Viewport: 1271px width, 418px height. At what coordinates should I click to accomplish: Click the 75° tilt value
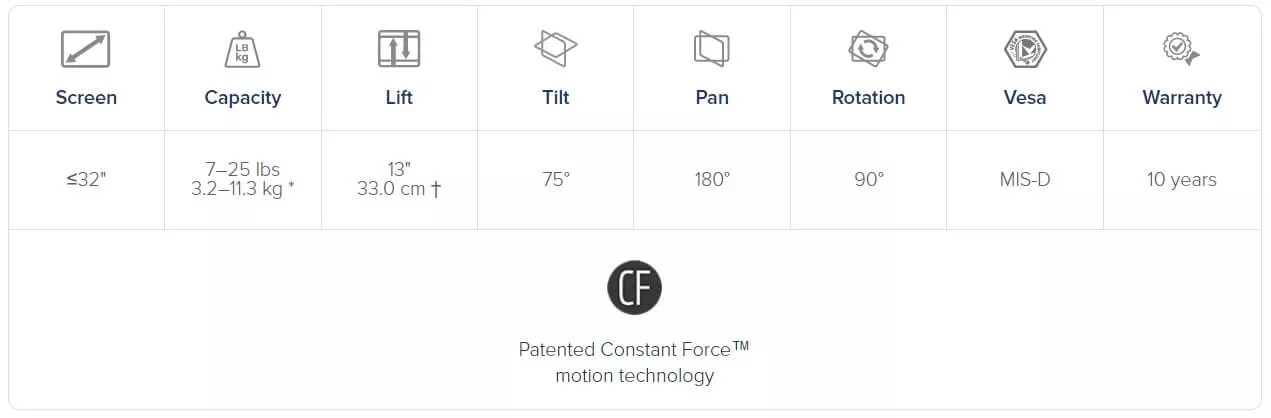(555, 180)
